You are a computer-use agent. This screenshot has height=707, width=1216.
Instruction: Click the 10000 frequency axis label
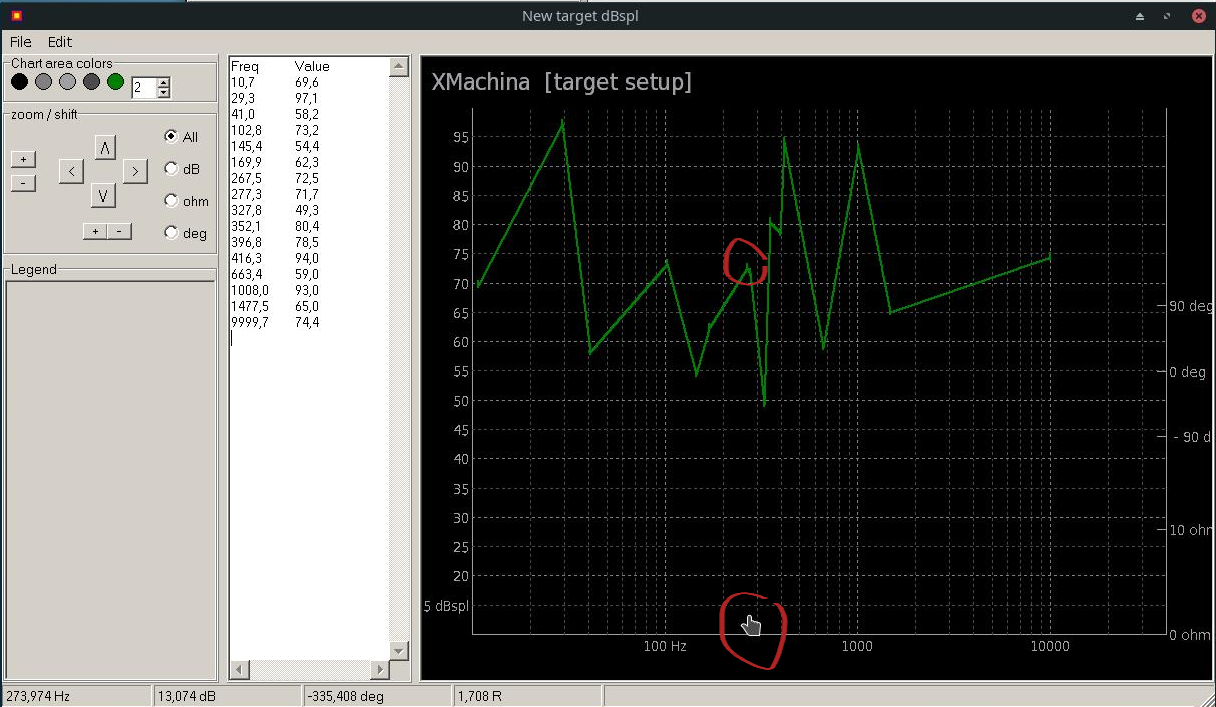(x=1049, y=646)
